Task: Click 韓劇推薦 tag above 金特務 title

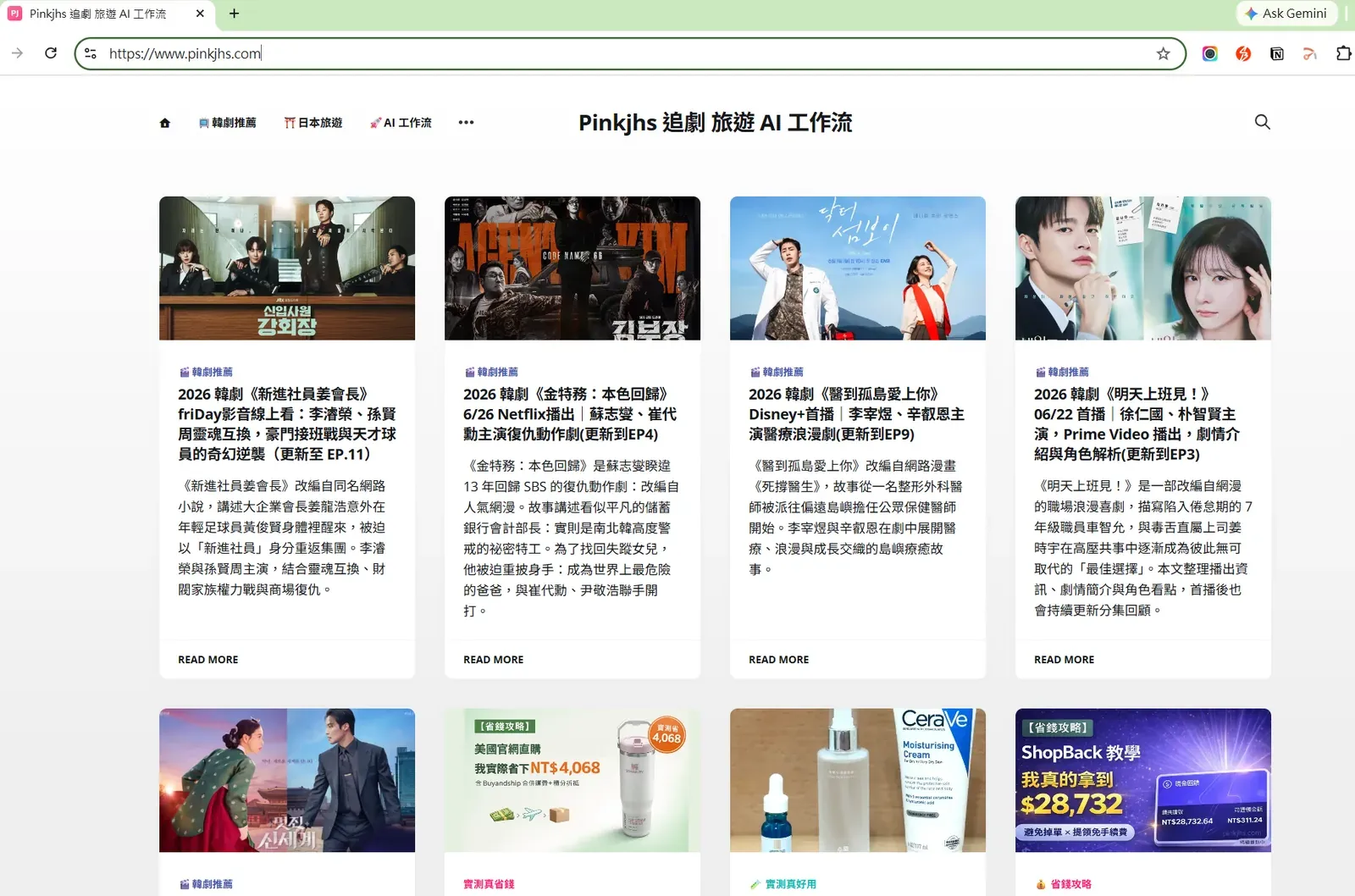Action: coord(491,372)
